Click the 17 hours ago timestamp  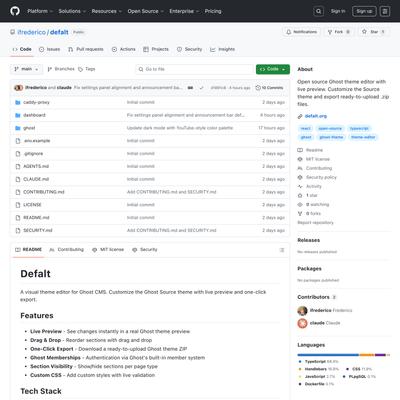(x=271, y=128)
